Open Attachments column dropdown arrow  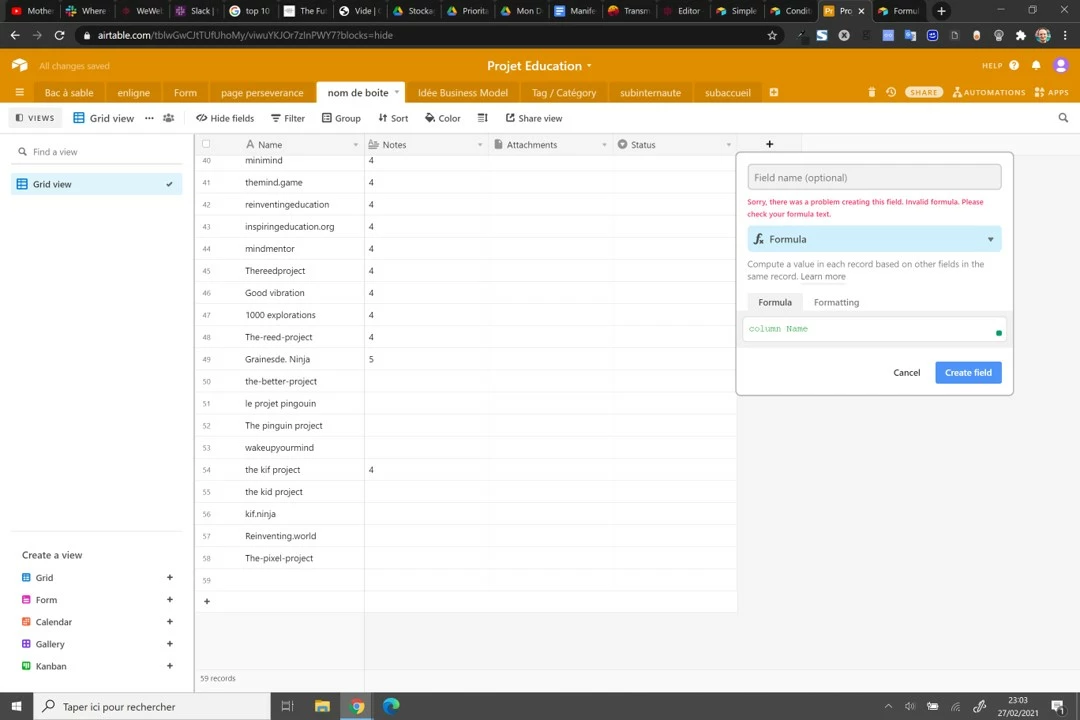pos(604,145)
